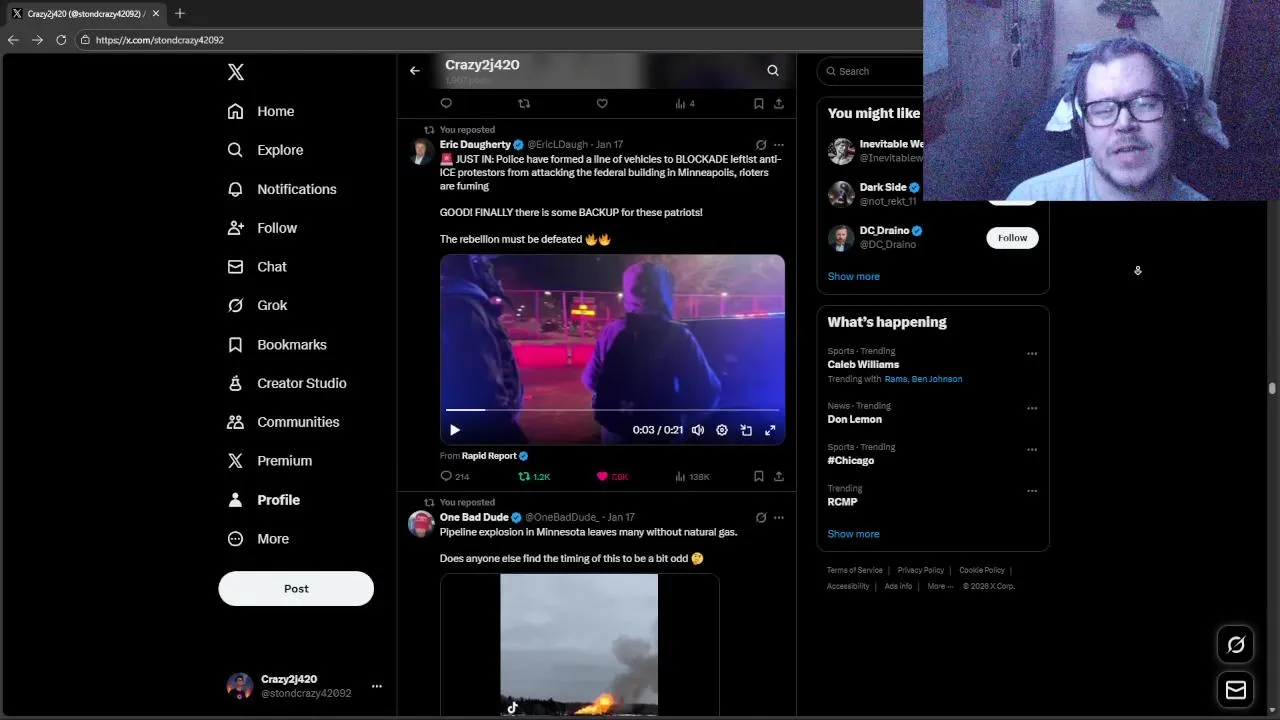Like the topmost partially visible post
The width and height of the screenshot is (1280, 720).
point(602,103)
